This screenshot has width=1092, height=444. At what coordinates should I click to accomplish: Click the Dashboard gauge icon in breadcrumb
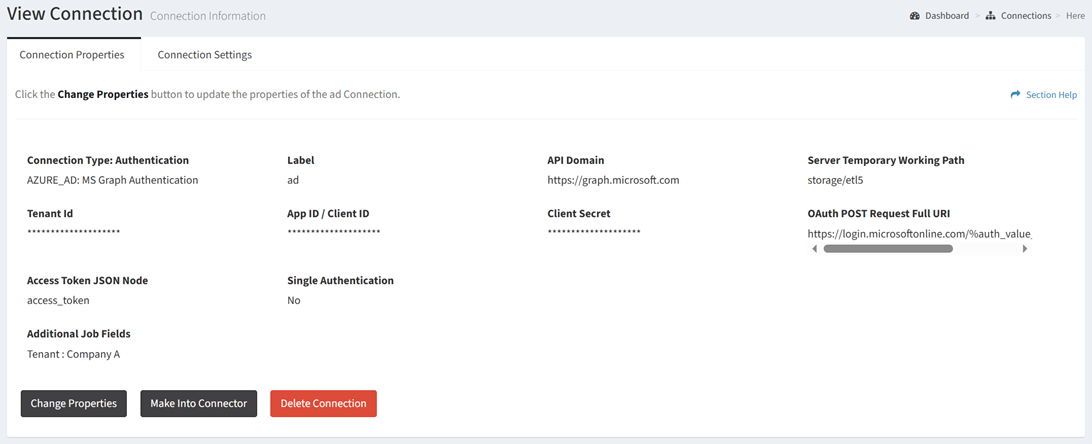(x=915, y=16)
